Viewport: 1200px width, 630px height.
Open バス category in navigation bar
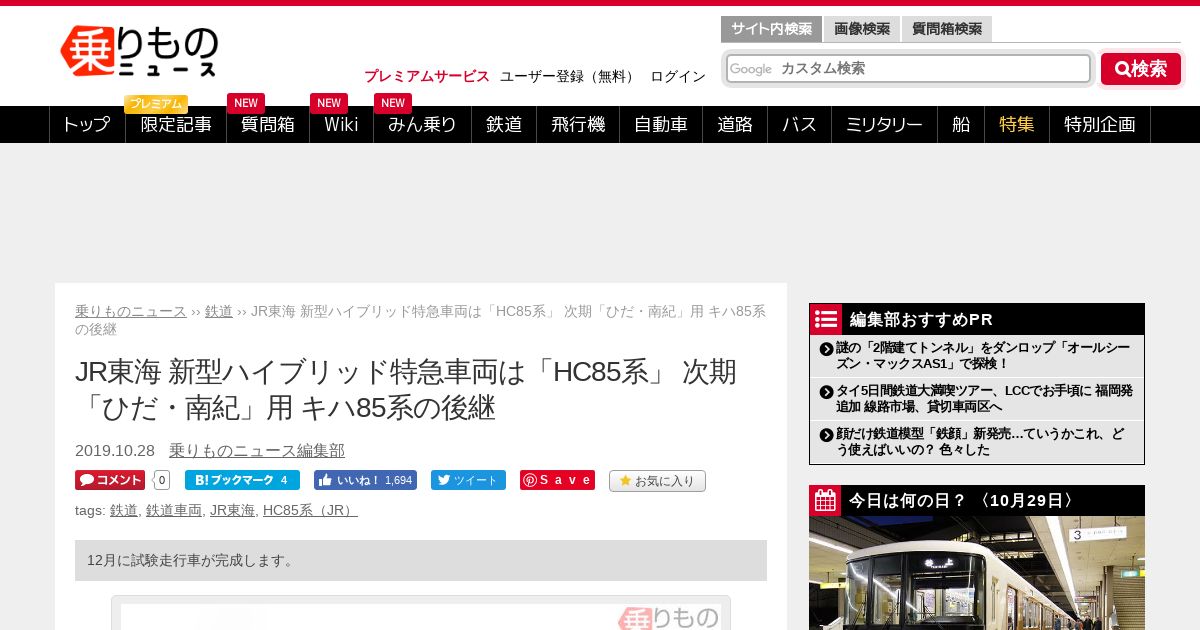coord(799,124)
